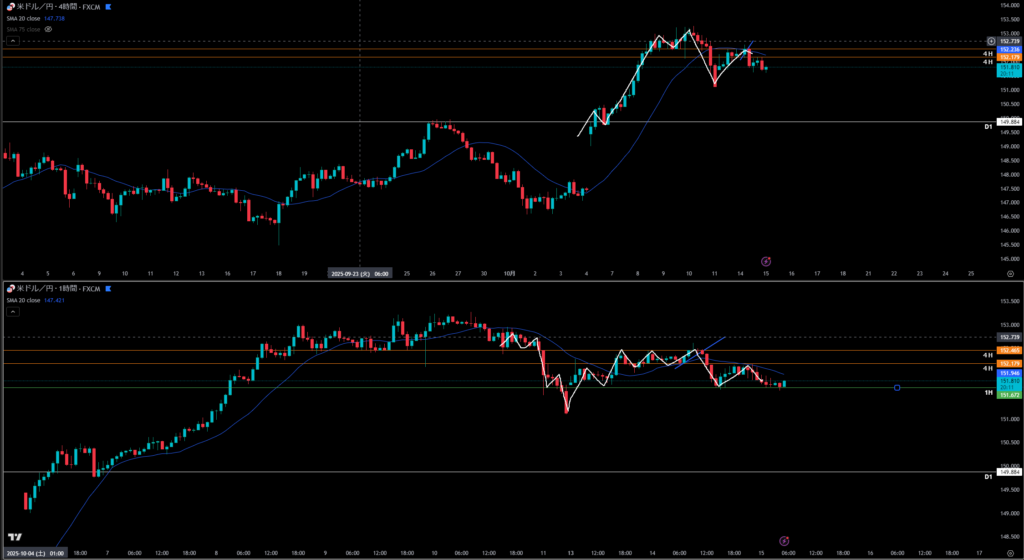
Task: Toggle SMA 75 visibility eye icon
Action: click(48, 29)
